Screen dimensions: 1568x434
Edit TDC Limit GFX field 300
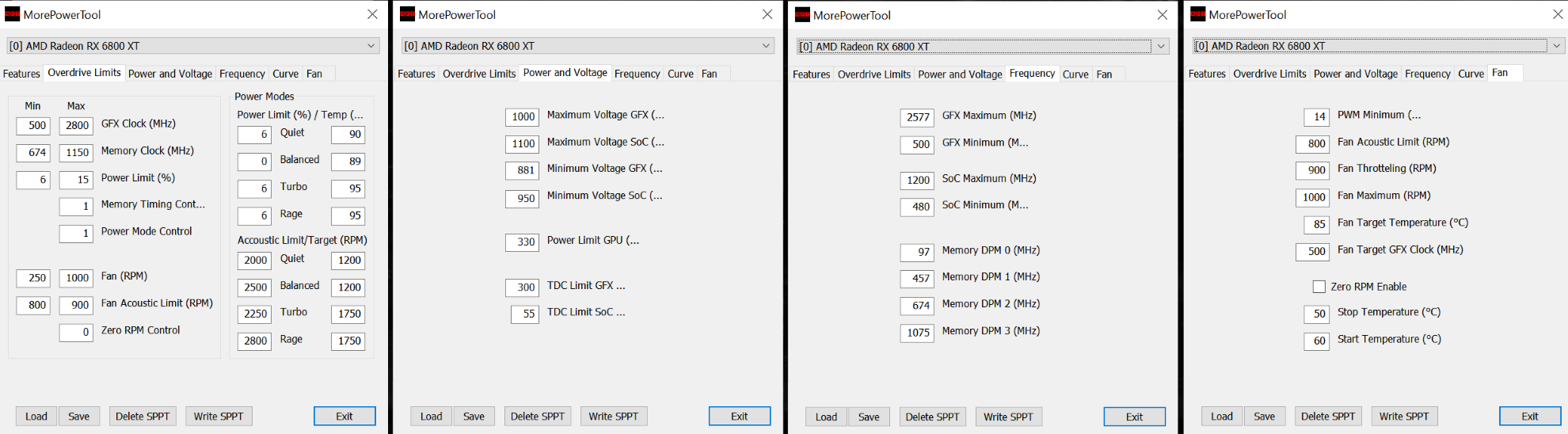[523, 287]
